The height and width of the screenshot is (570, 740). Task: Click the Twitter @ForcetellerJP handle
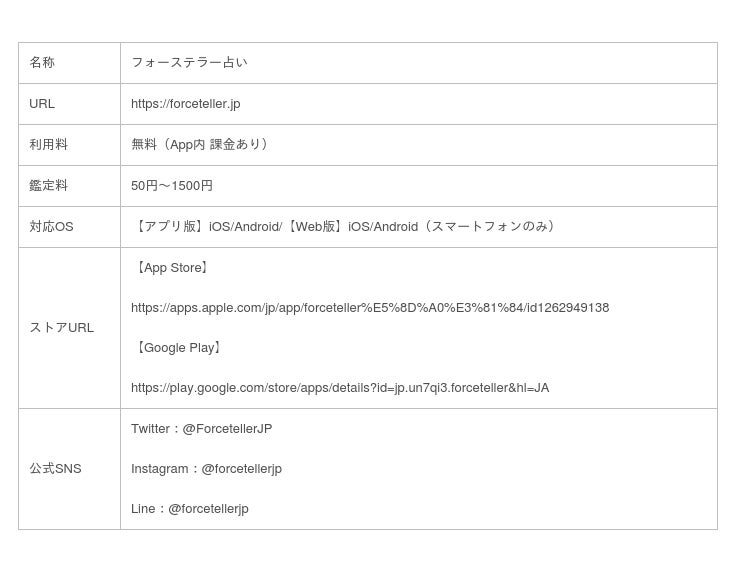[227, 429]
